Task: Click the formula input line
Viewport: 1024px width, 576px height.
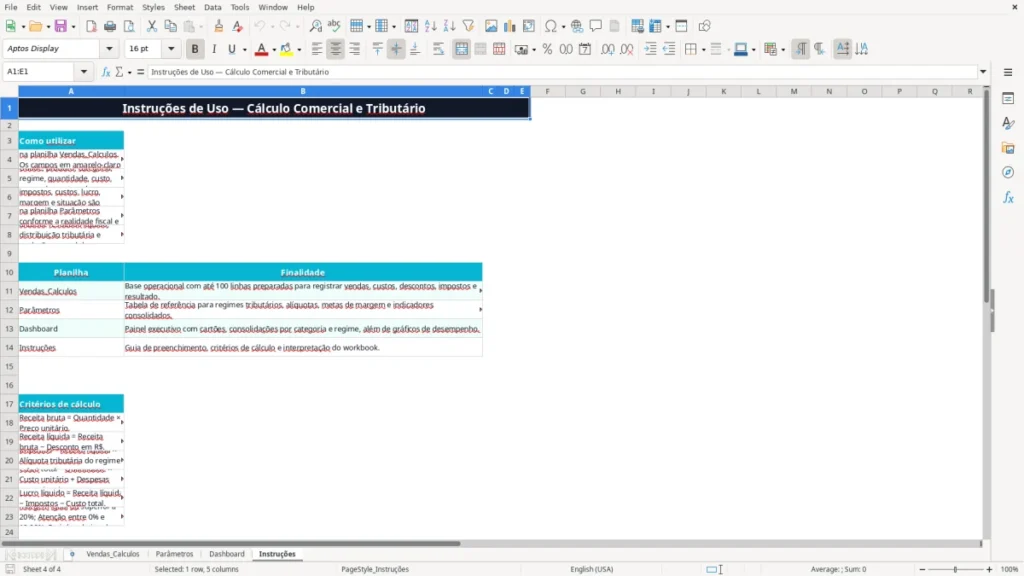Action: coord(562,72)
